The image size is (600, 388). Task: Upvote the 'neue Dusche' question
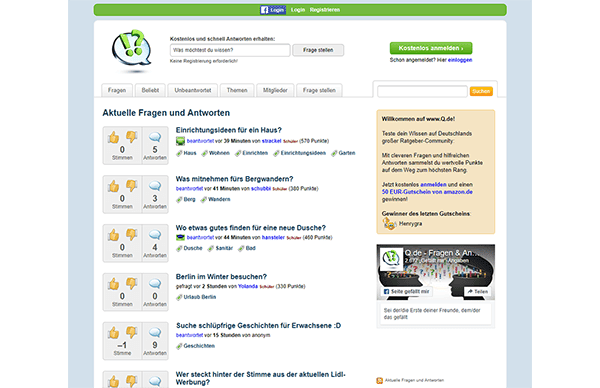[114, 235]
